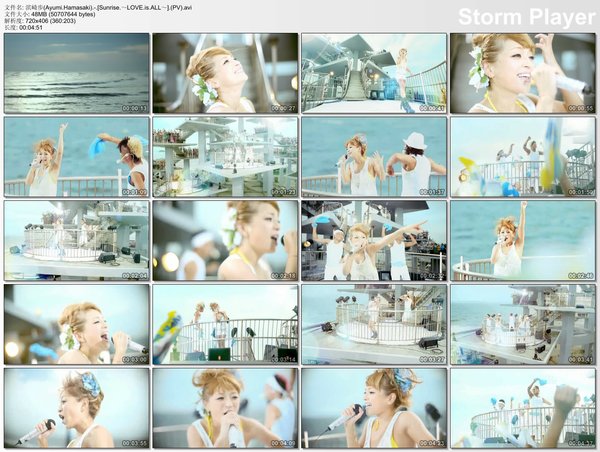Select the thumbnail stamped 00:00:27

[x=225, y=73]
